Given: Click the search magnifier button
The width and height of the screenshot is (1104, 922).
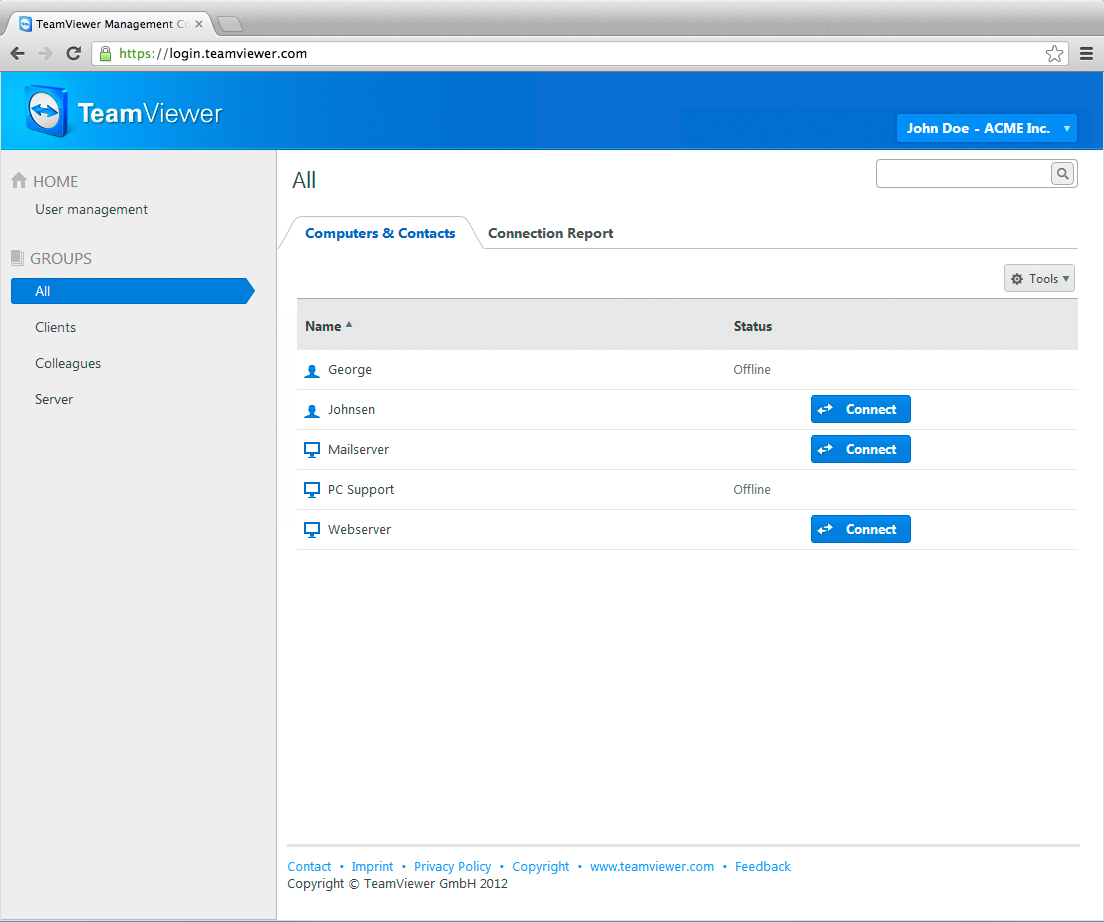Looking at the screenshot, I should pyautogui.click(x=1062, y=173).
